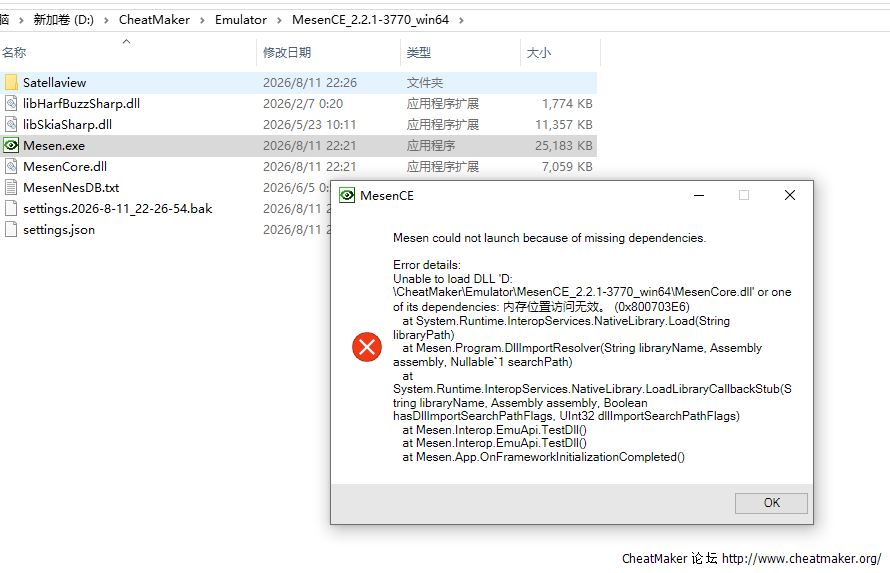890x573 pixels.
Task: Click the settings.json file icon
Action: [x=11, y=229]
